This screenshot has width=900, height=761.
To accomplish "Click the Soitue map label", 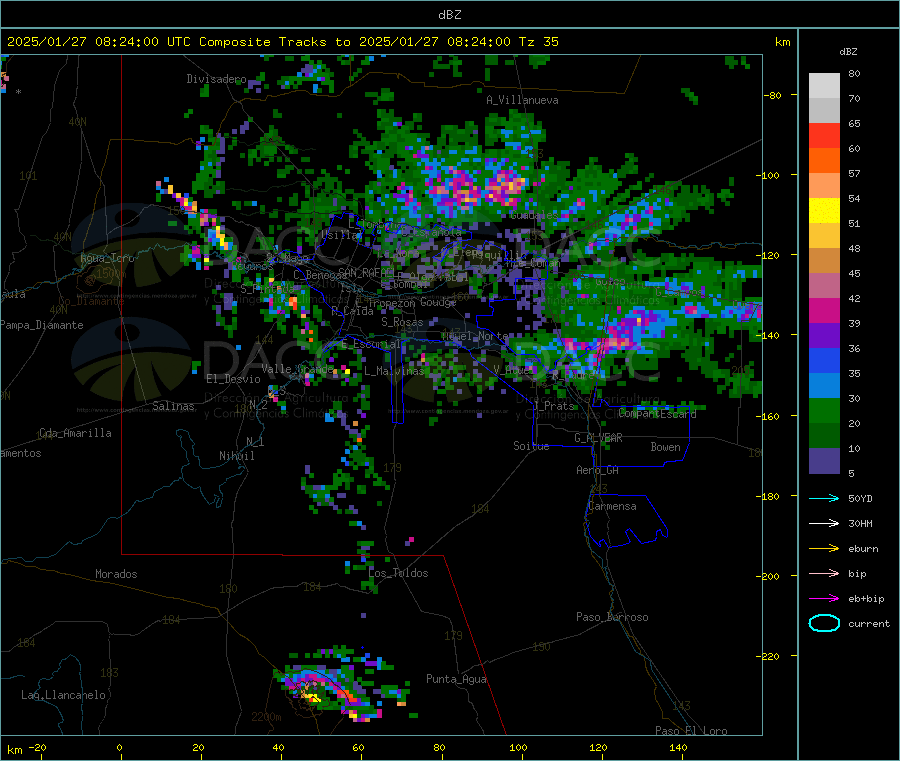I will pyautogui.click(x=531, y=446).
